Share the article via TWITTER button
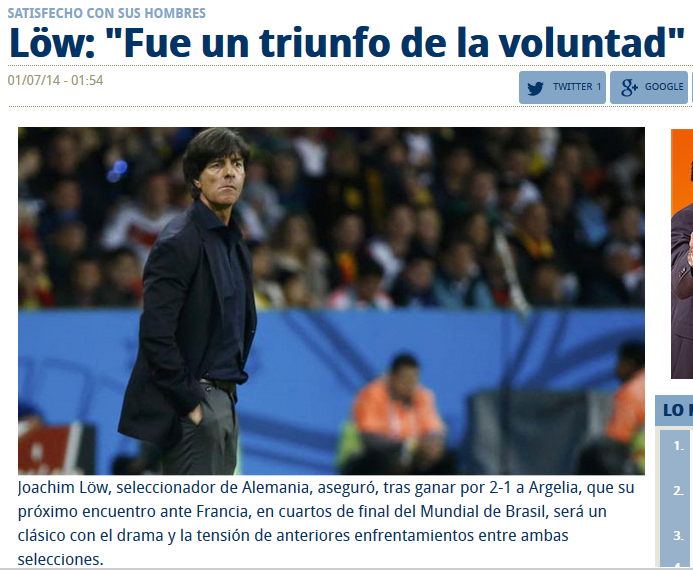Viewport: 693px width, 570px height. point(562,87)
